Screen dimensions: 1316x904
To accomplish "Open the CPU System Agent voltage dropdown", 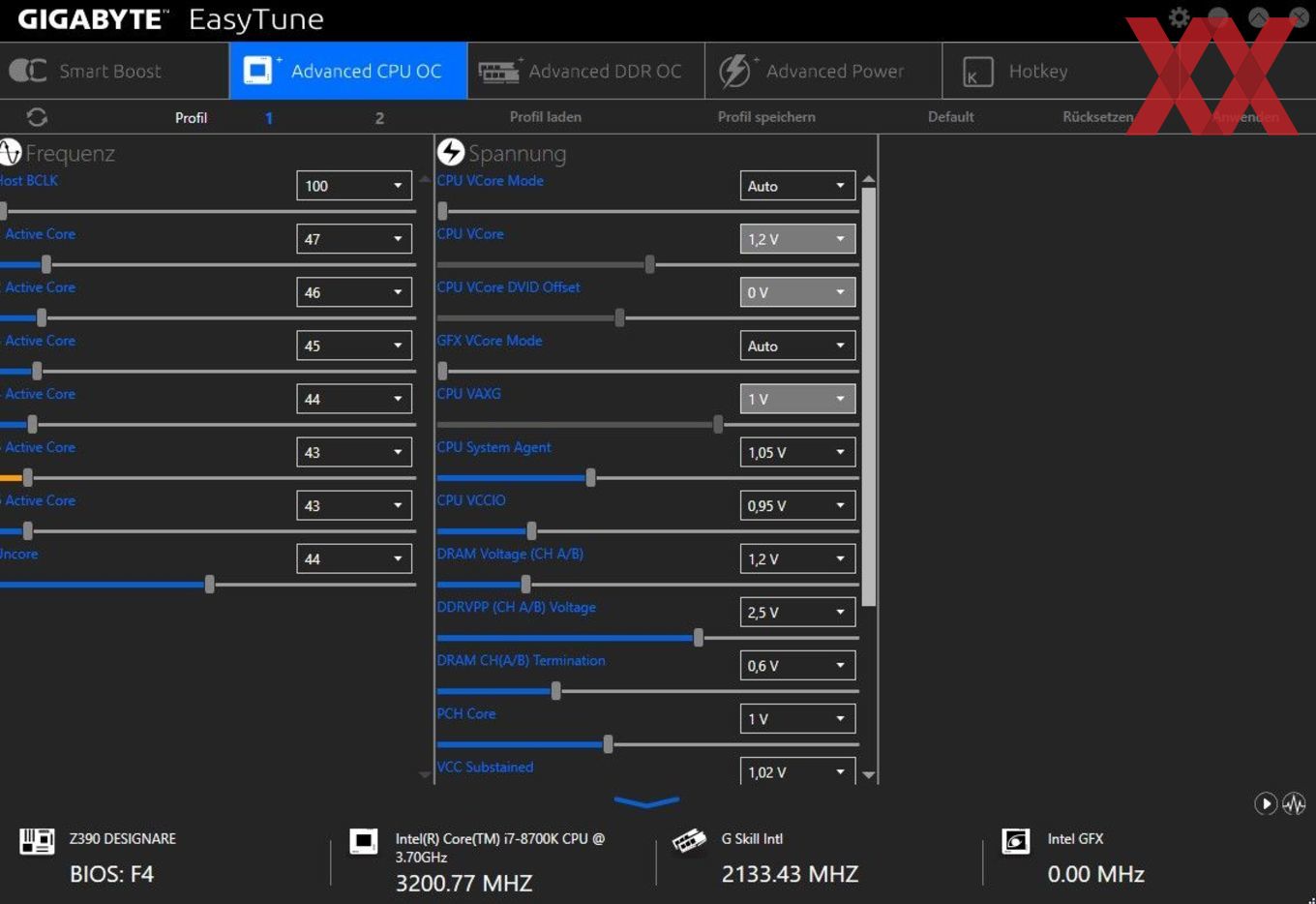I will coord(798,452).
